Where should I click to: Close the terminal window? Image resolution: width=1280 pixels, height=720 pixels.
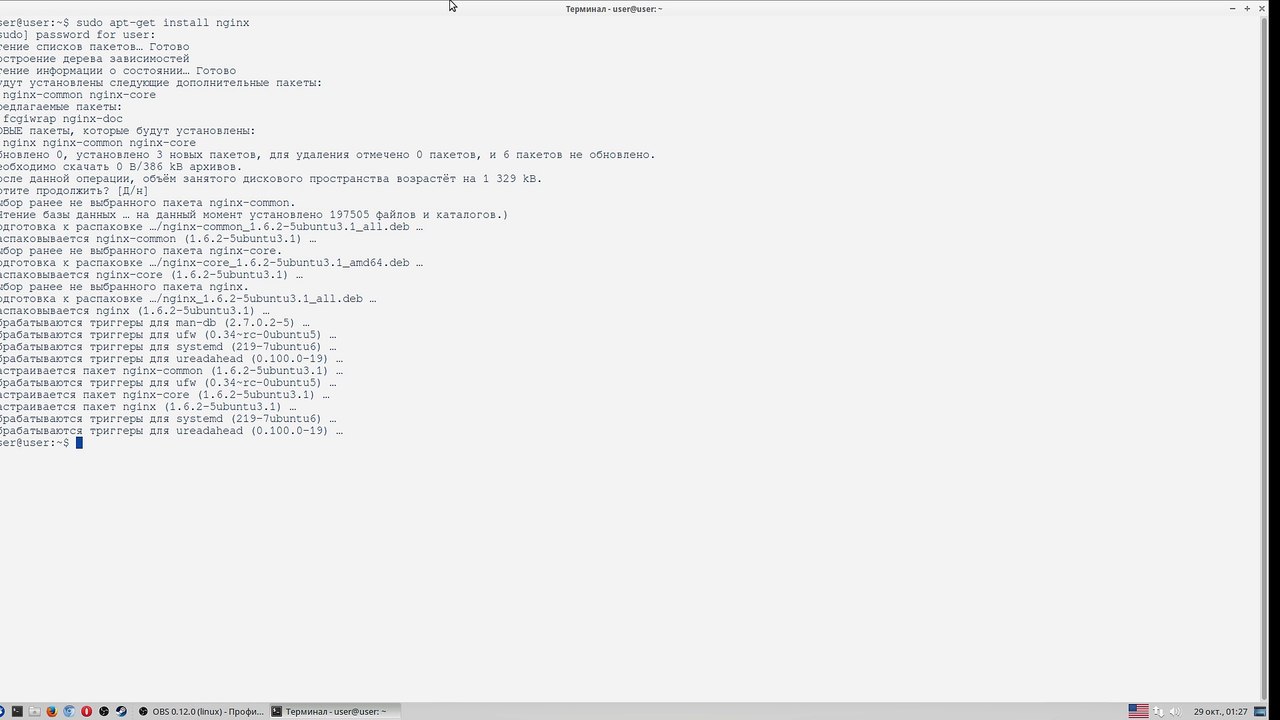[x=1261, y=9]
